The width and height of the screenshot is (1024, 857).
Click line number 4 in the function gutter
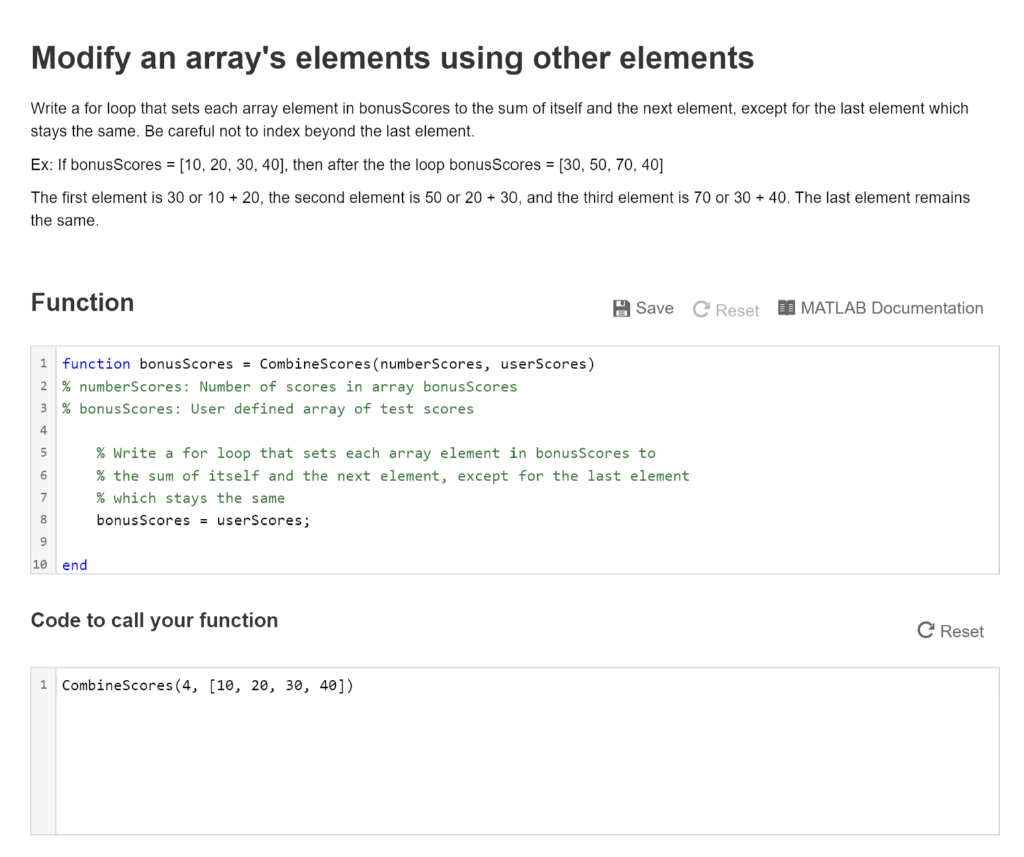click(x=43, y=431)
